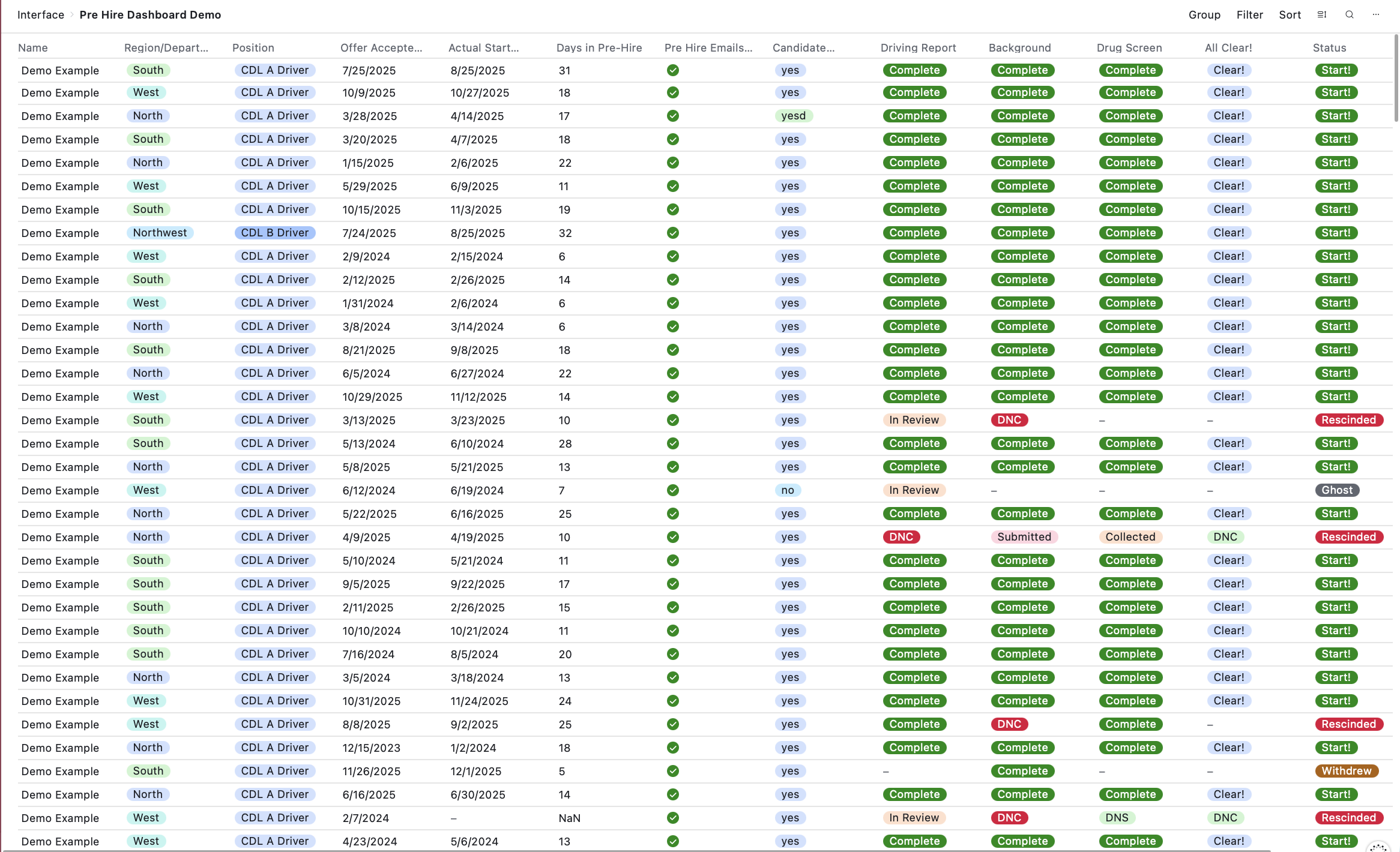The height and width of the screenshot is (852, 1400).
Task: Go back to Interface breadcrumb
Action: coord(41,14)
